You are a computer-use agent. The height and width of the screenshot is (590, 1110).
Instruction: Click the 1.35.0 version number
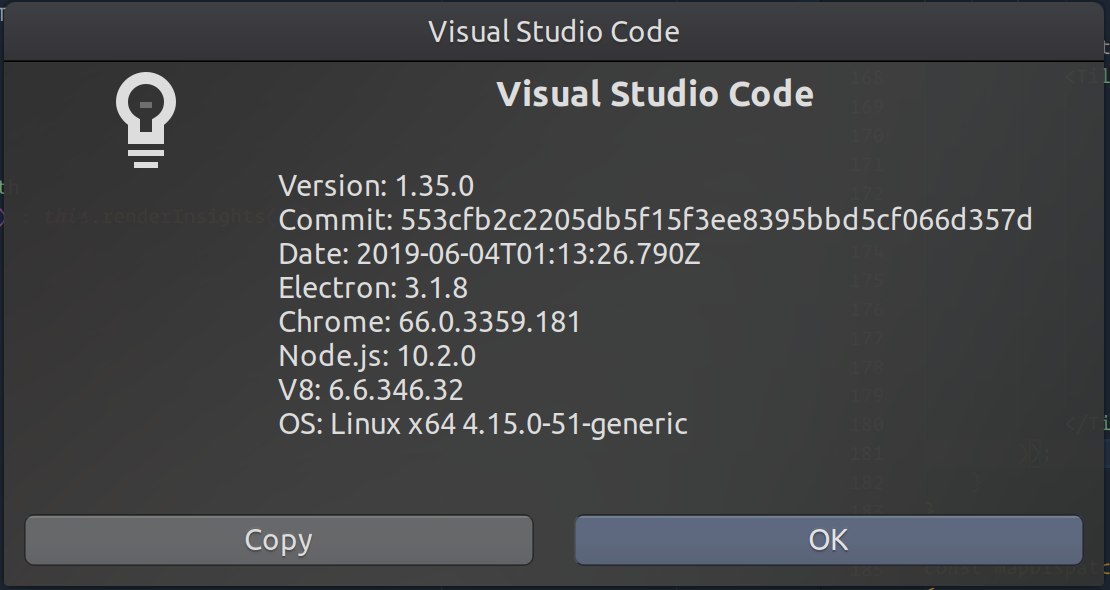(435, 186)
